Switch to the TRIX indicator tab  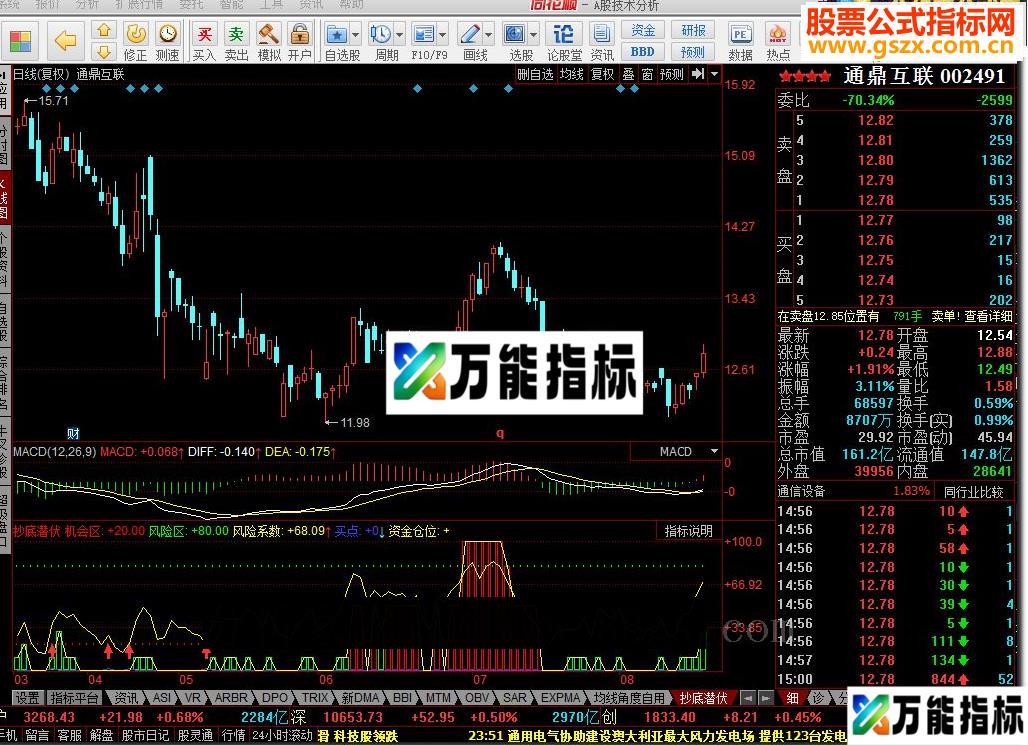(x=313, y=698)
